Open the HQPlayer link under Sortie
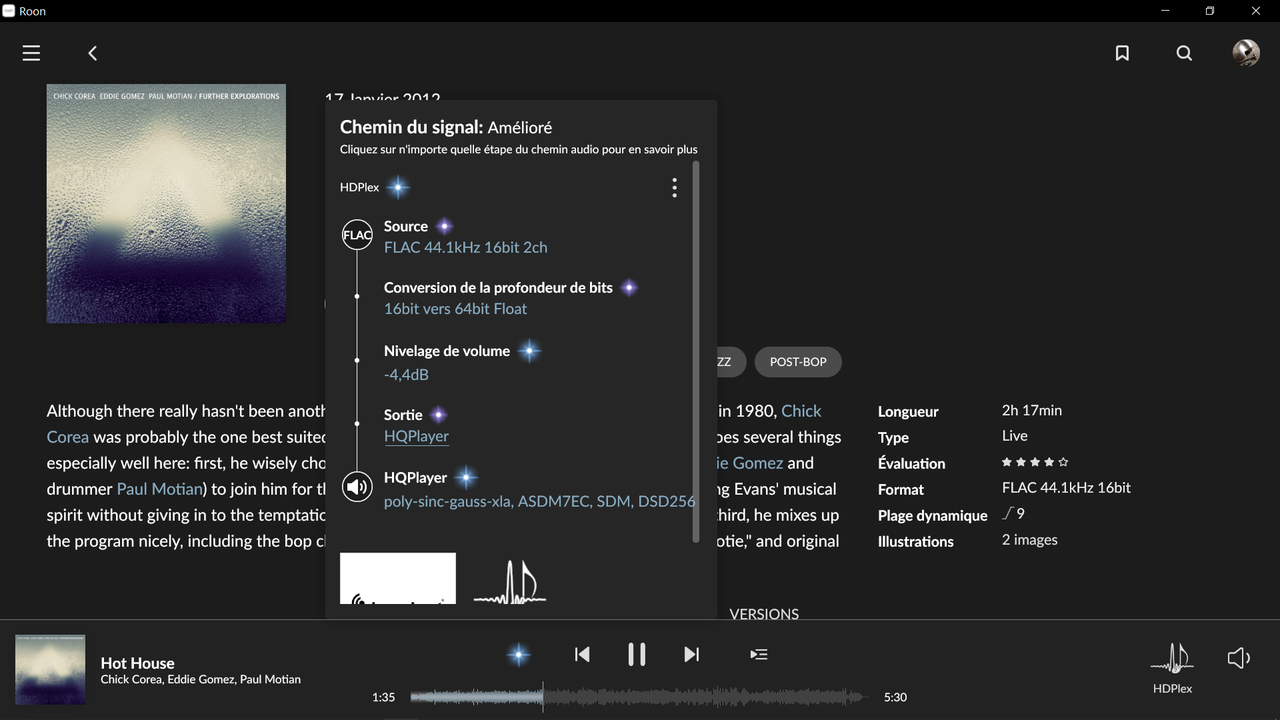Screen dimensions: 1280x720 (x=416, y=436)
